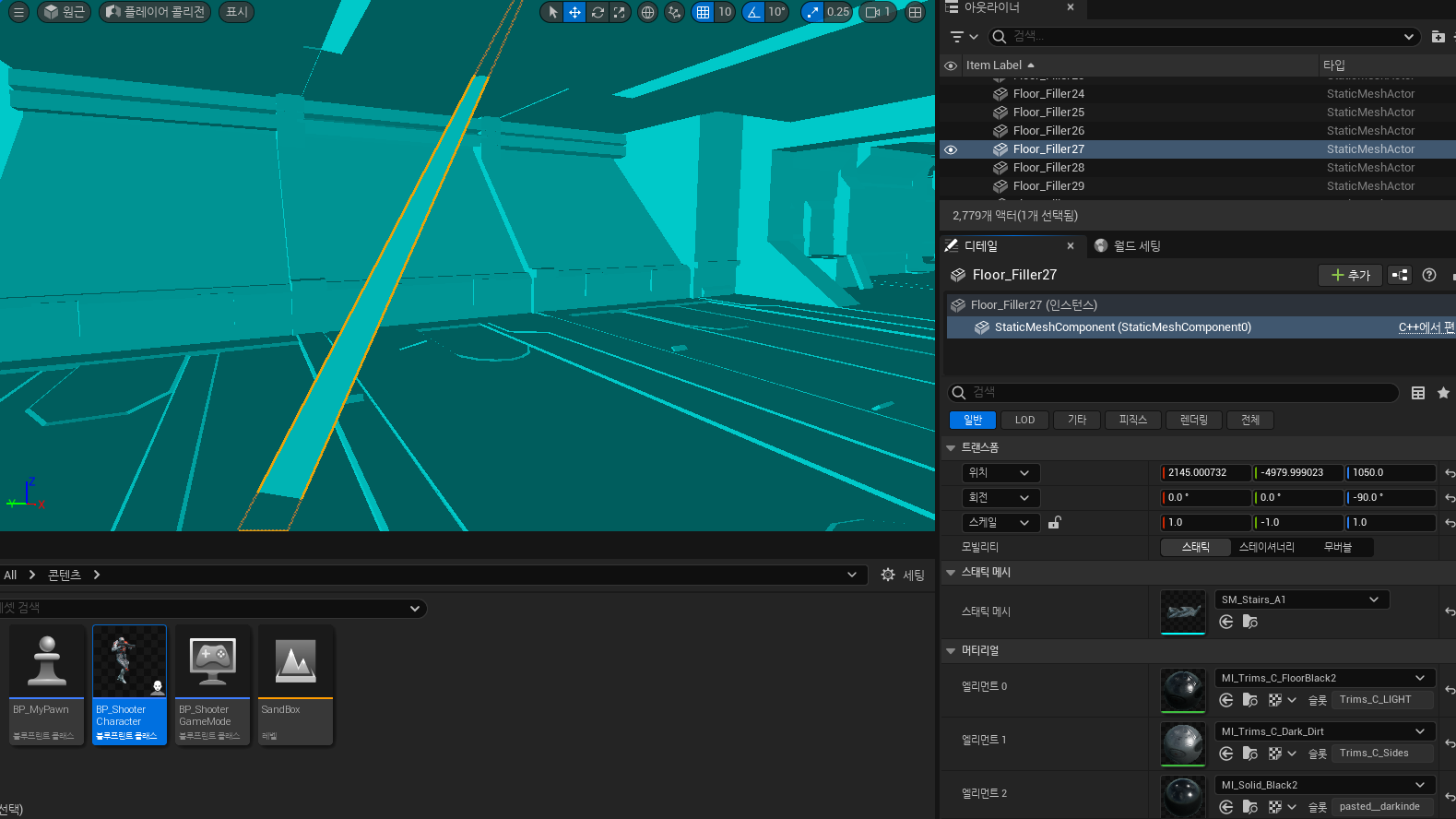Open the 원근 perspective view menu
The height and width of the screenshot is (819, 1456).
(x=64, y=12)
